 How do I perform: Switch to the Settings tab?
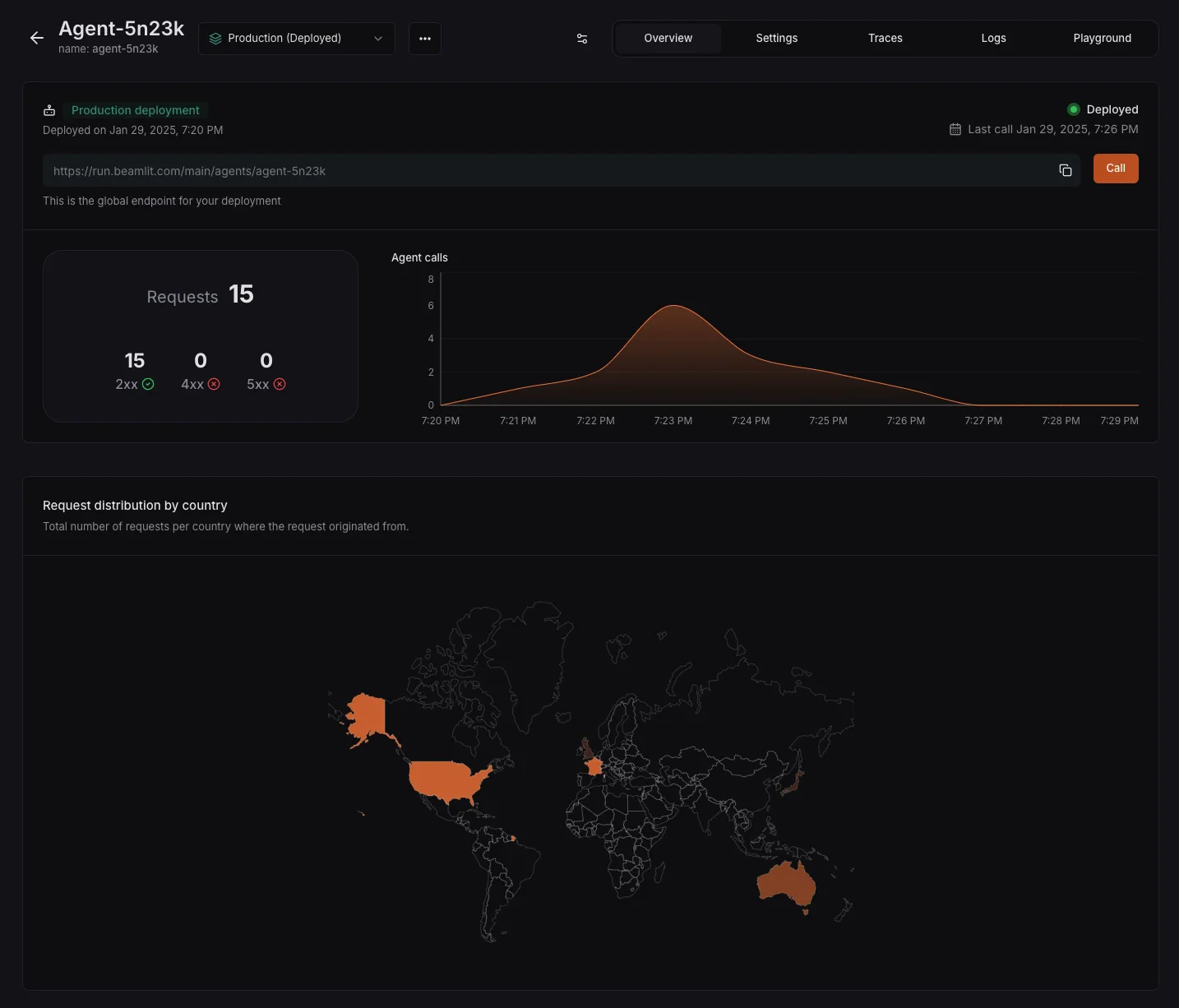[x=776, y=38]
